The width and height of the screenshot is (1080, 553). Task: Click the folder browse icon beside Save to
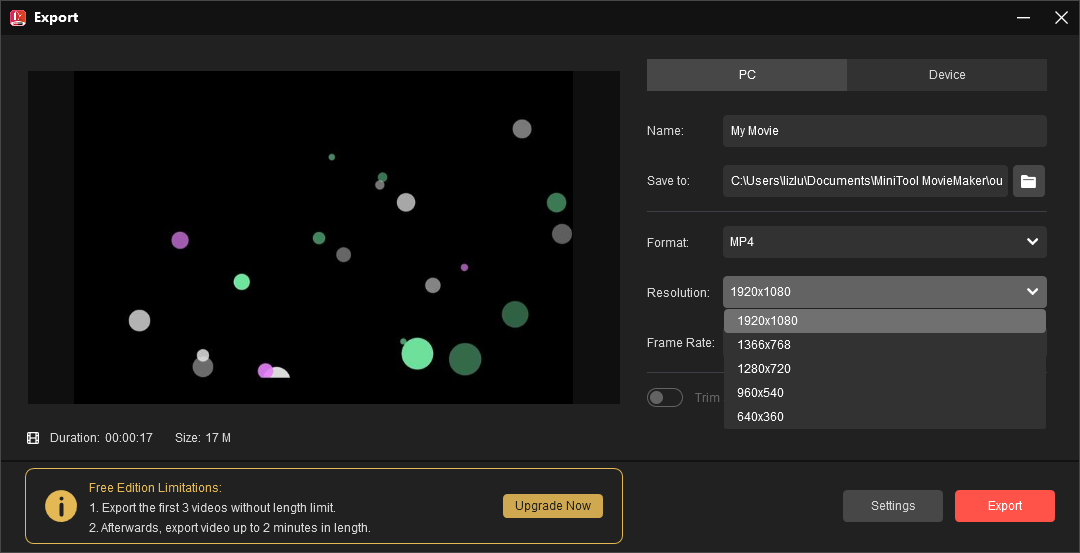click(1028, 181)
